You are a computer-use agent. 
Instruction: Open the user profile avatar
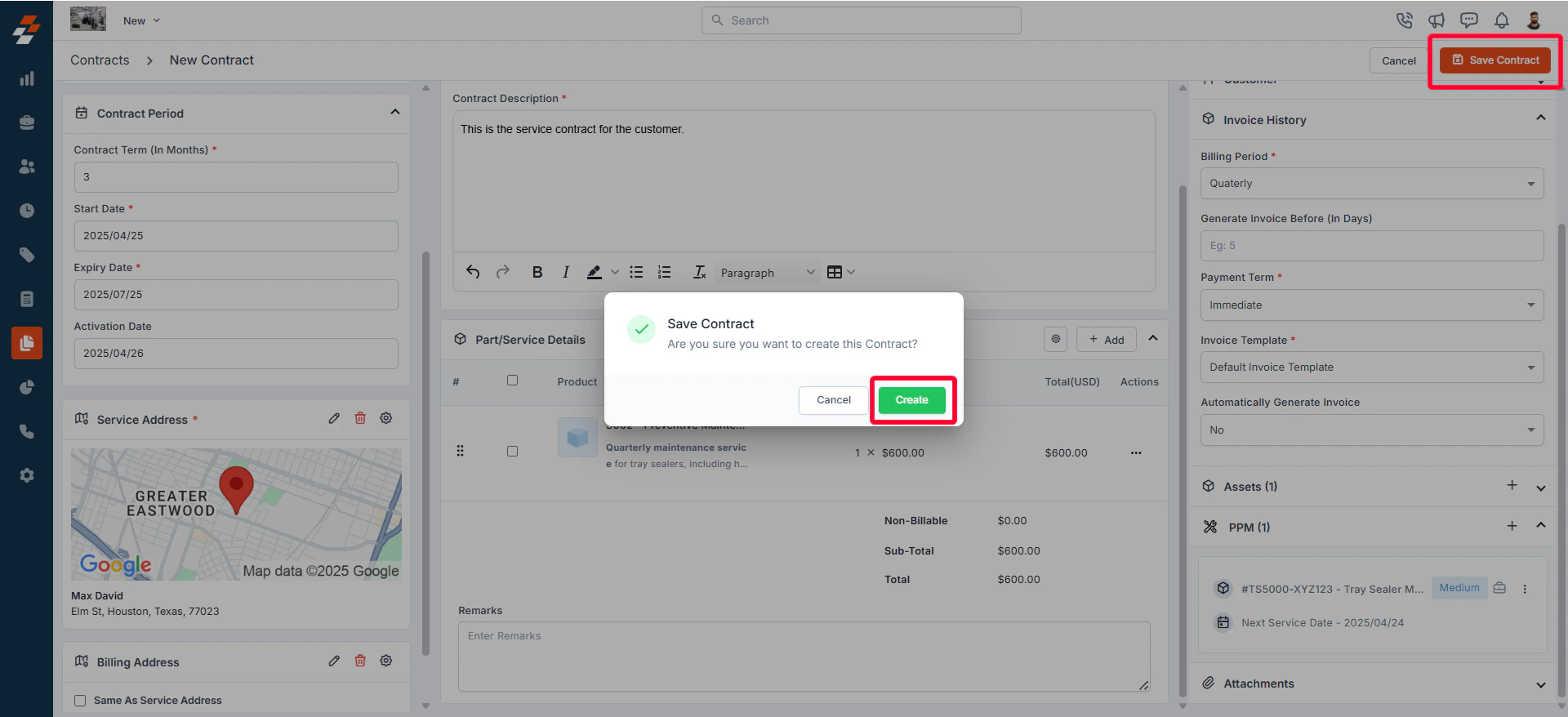point(1534,20)
